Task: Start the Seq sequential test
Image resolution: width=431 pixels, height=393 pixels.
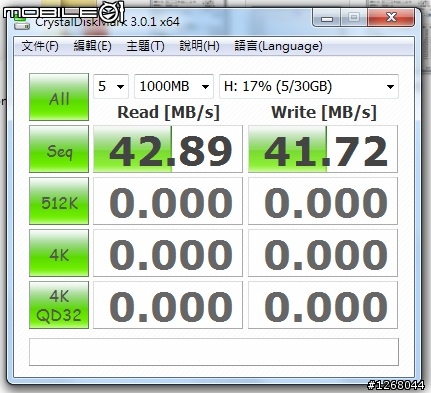Action: [59, 149]
